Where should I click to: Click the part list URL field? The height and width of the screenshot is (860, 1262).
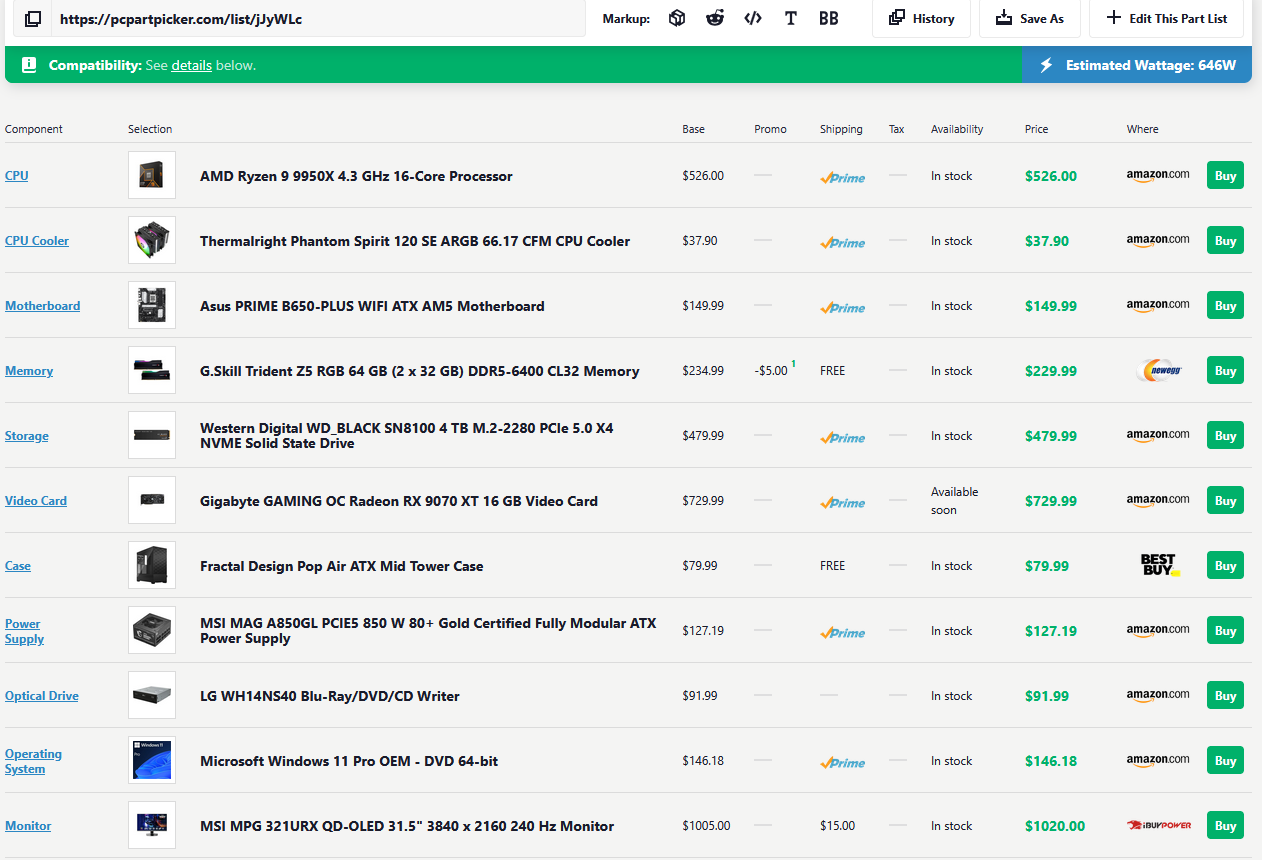(318, 19)
